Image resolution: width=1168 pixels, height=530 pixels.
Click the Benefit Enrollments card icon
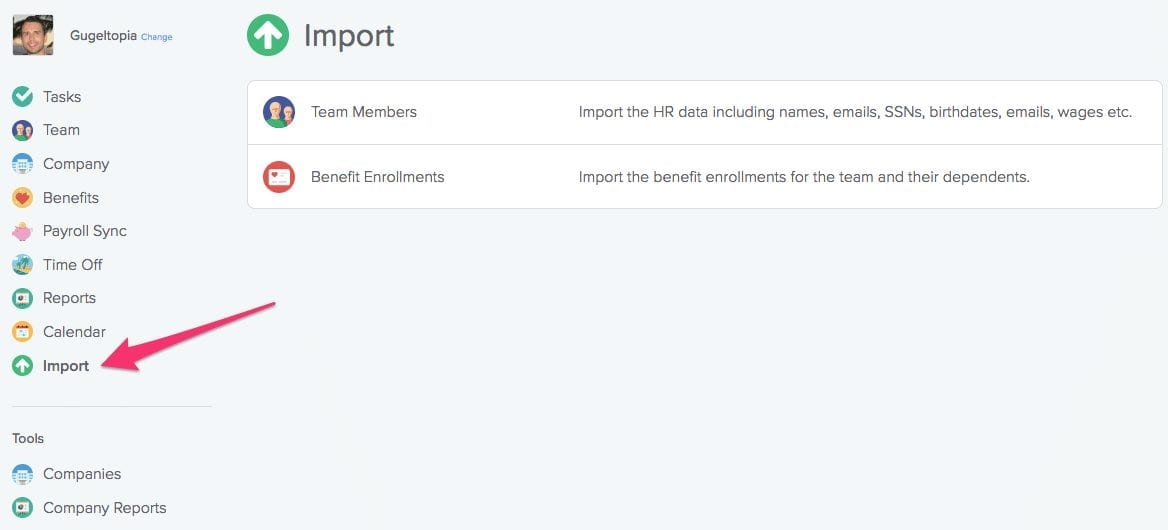[279, 177]
